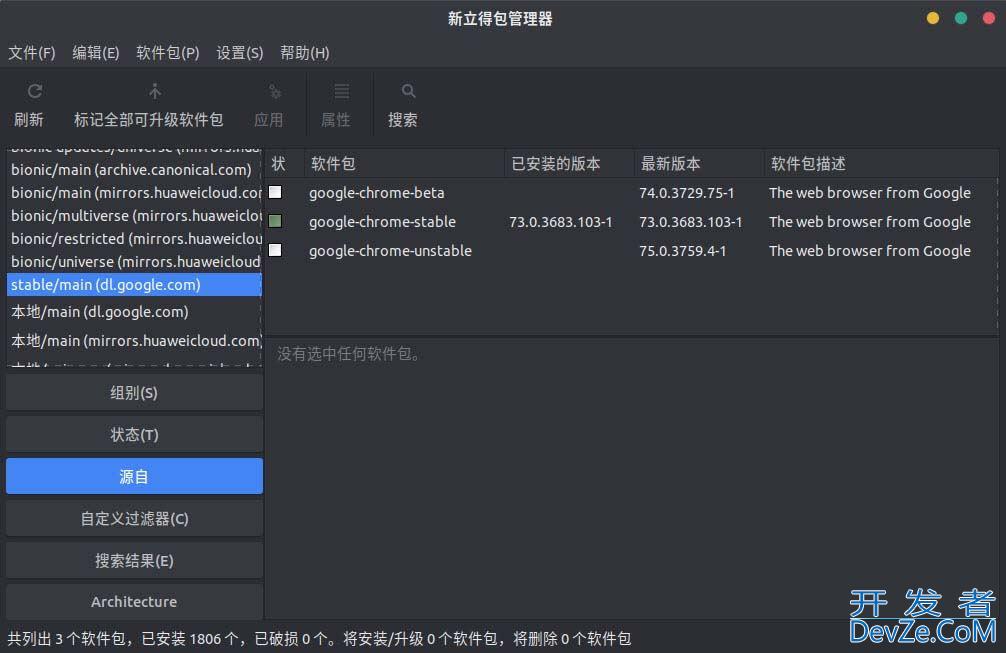Click the yellow minimize window button
The height and width of the screenshot is (653, 1006).
tap(933, 18)
